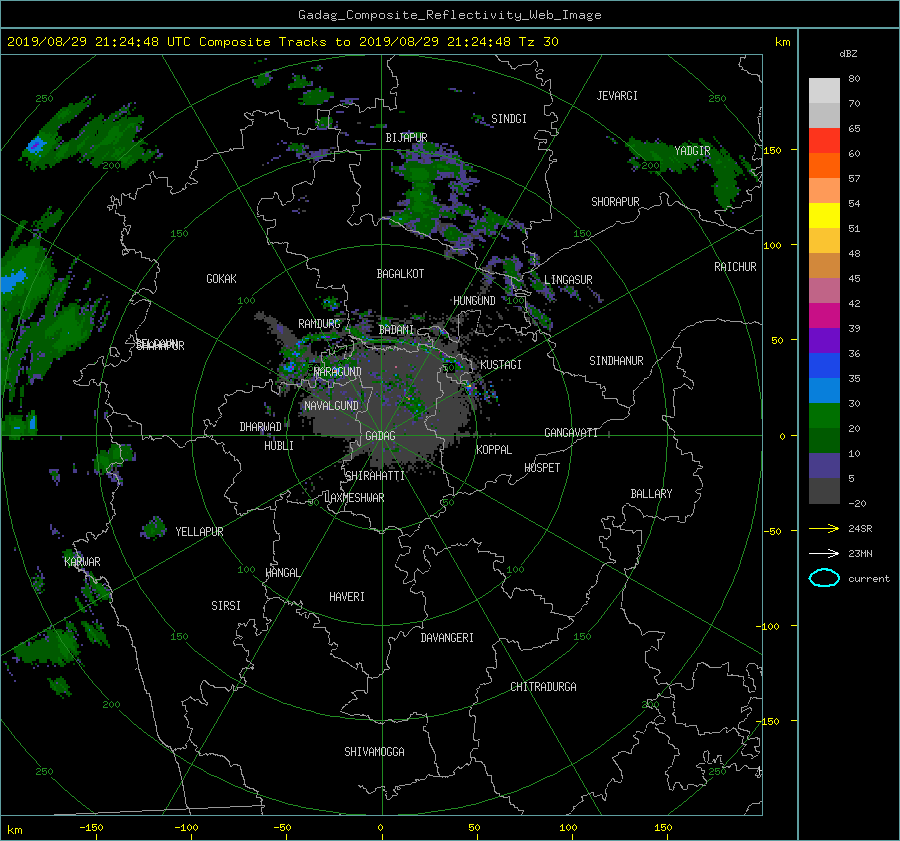Click the KOPPAL city label
The image size is (900, 841).
pyautogui.click(x=494, y=450)
